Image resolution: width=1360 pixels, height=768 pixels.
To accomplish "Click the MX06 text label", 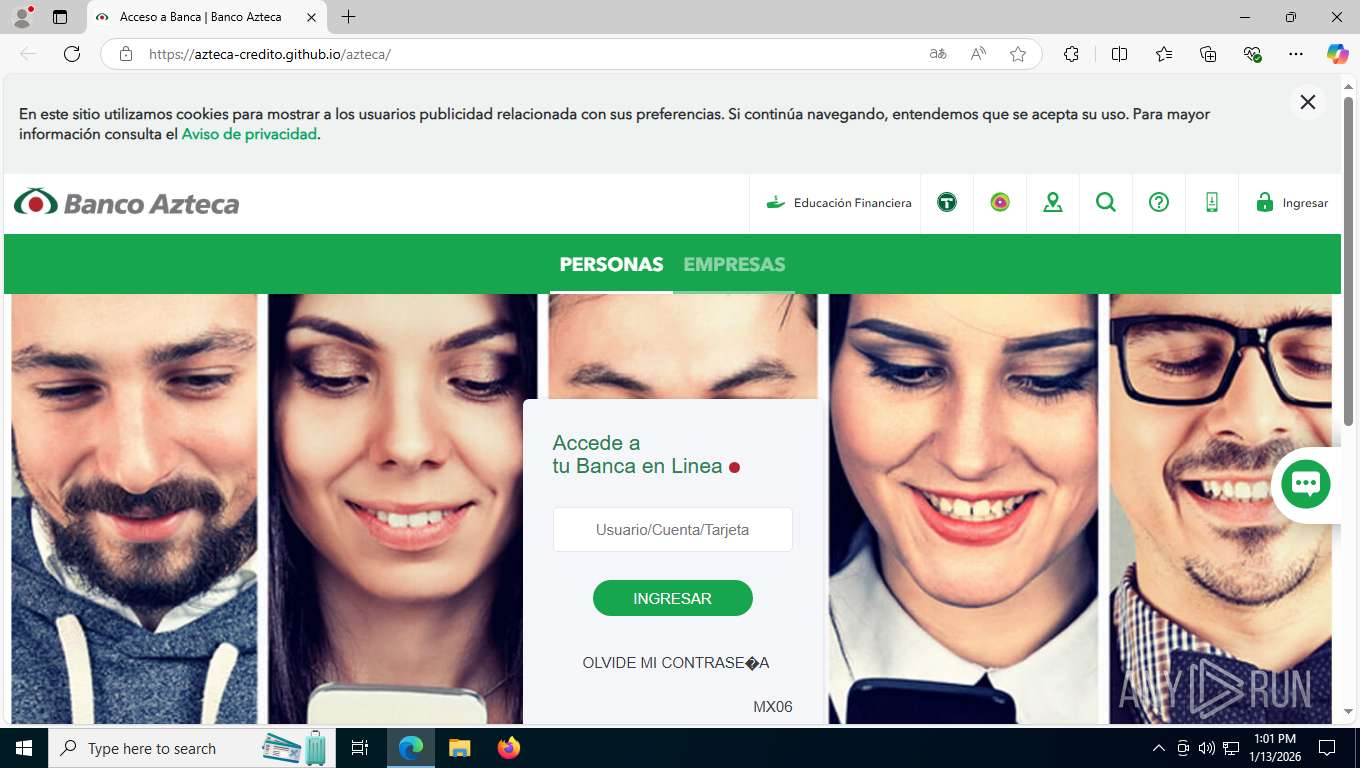I will 773,707.
